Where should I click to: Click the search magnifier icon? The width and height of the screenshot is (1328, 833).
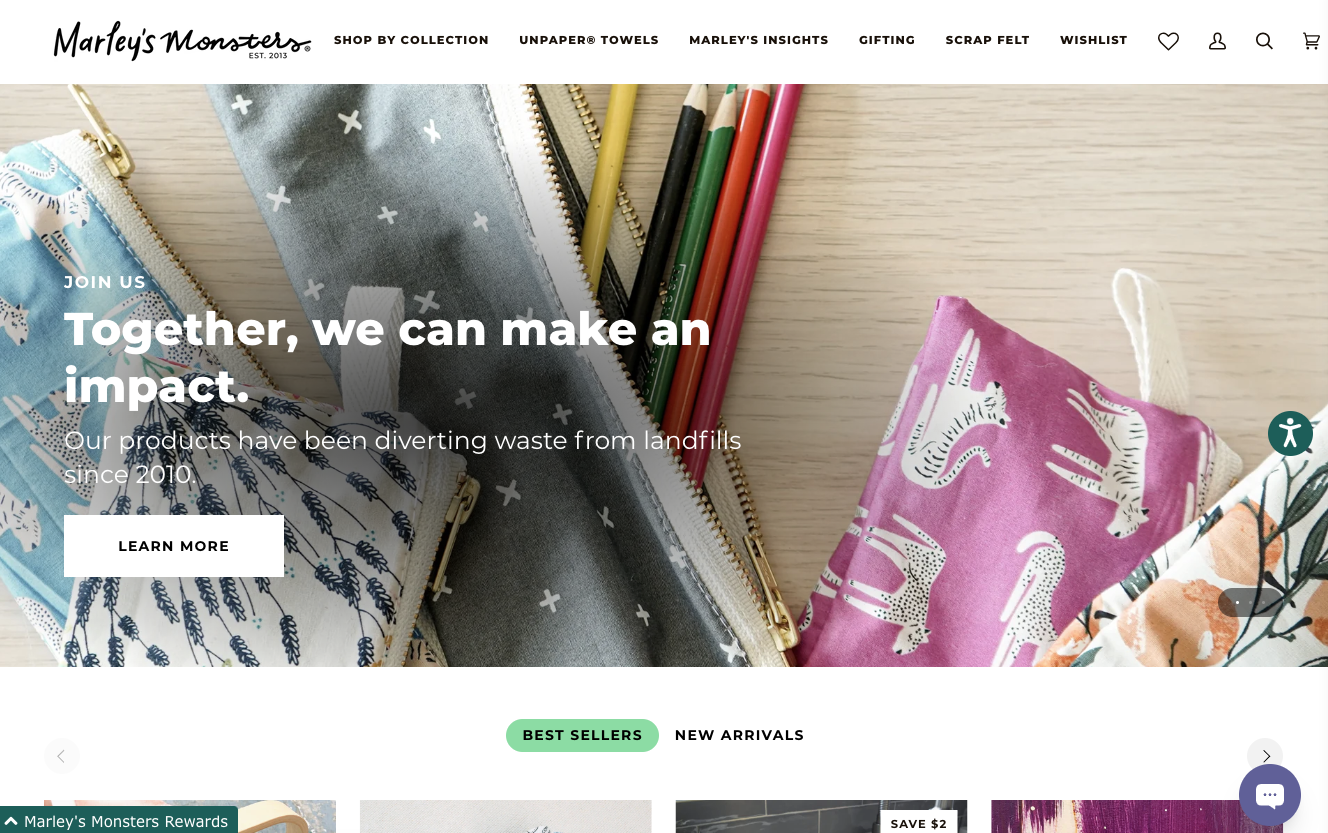click(1264, 41)
